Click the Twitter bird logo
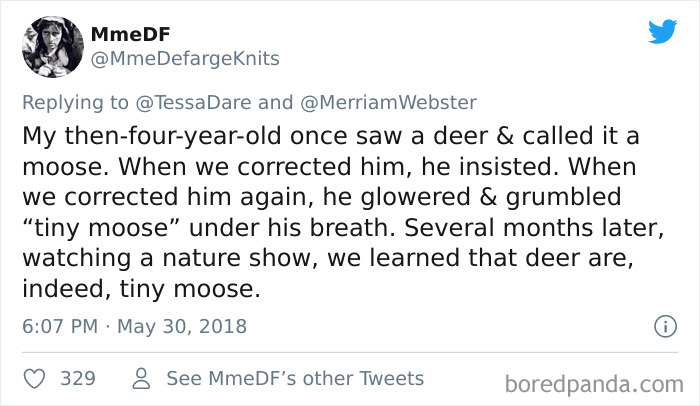This screenshot has width=700, height=406. [662, 31]
